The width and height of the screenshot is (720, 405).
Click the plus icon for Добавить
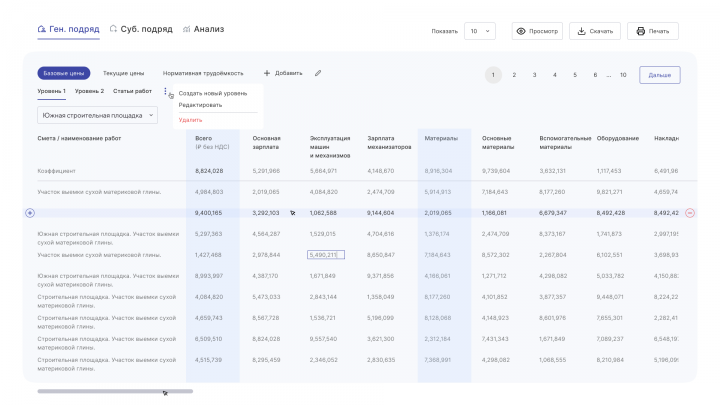coord(267,73)
